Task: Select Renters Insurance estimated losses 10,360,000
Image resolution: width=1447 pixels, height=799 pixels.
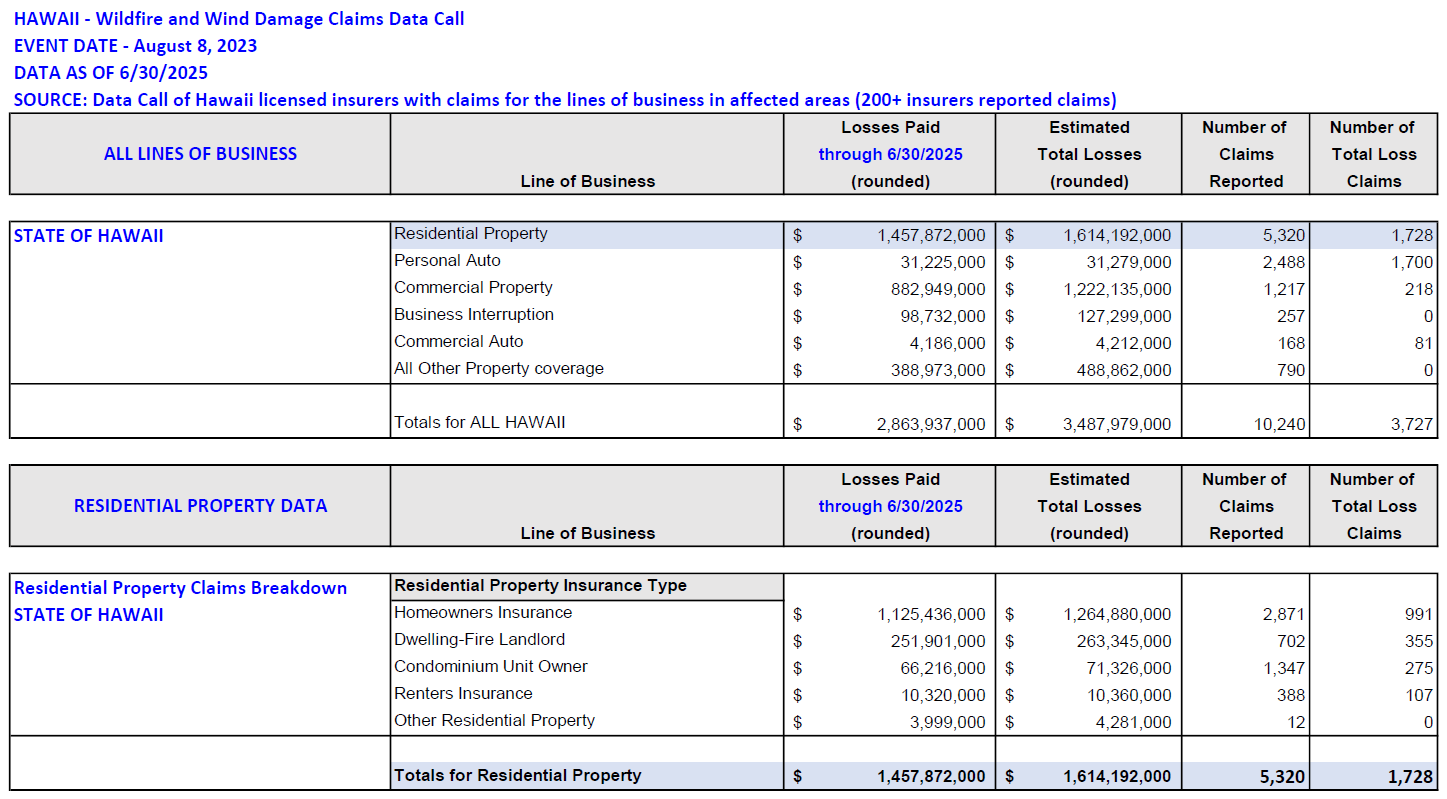Action: click(x=1129, y=696)
